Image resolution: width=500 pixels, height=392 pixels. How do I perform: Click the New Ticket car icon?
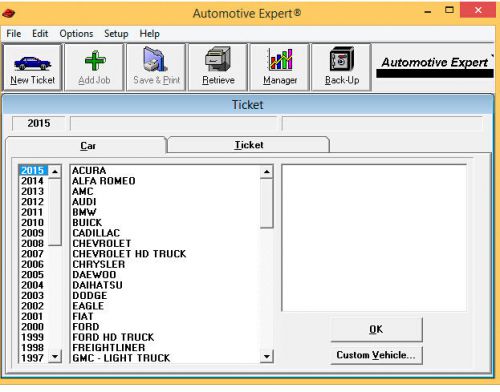coord(32,63)
